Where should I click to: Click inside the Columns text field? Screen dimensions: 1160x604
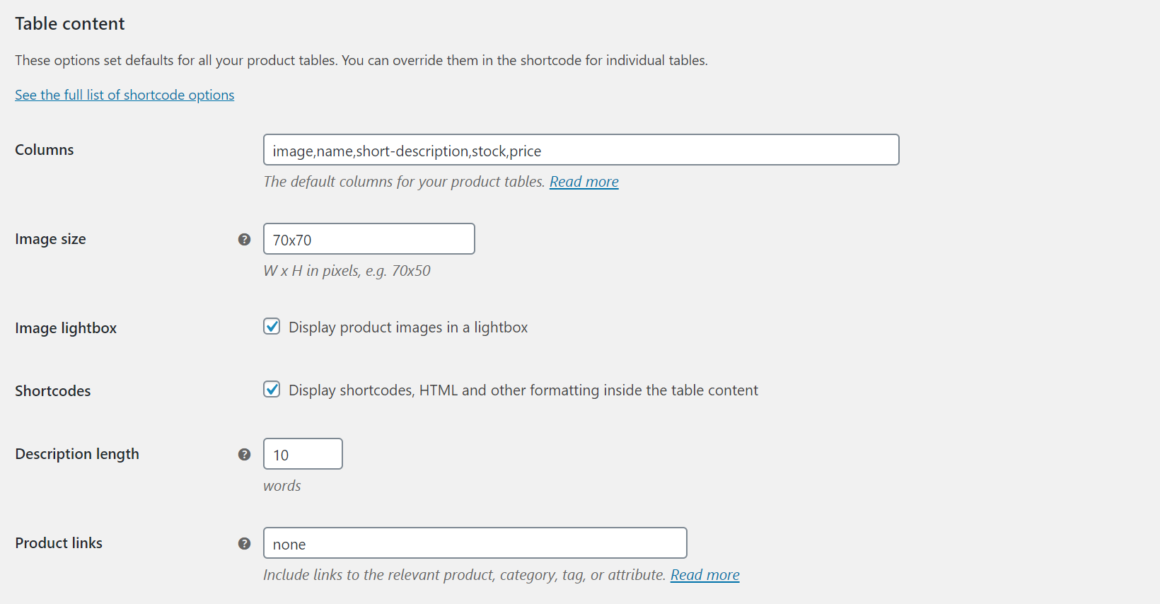580,149
